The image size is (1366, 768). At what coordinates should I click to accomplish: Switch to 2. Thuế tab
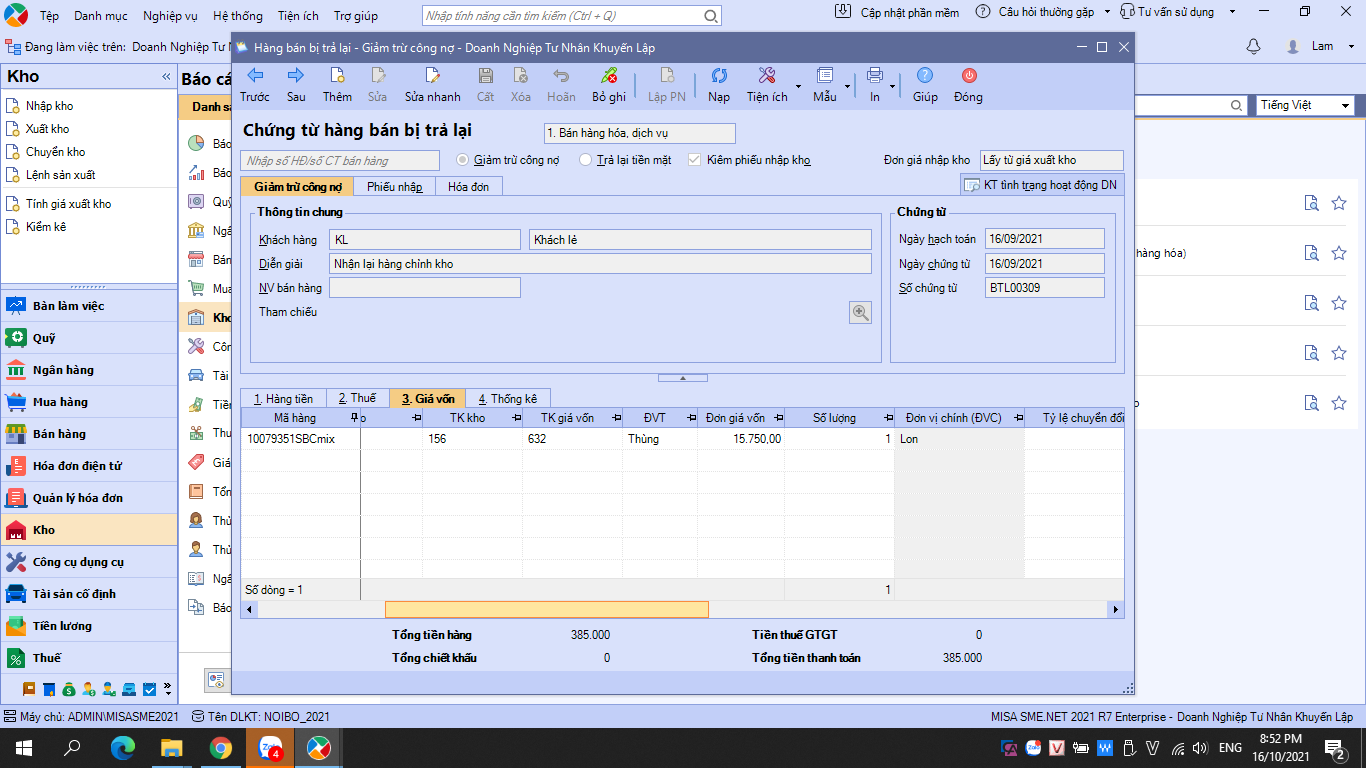(357, 398)
